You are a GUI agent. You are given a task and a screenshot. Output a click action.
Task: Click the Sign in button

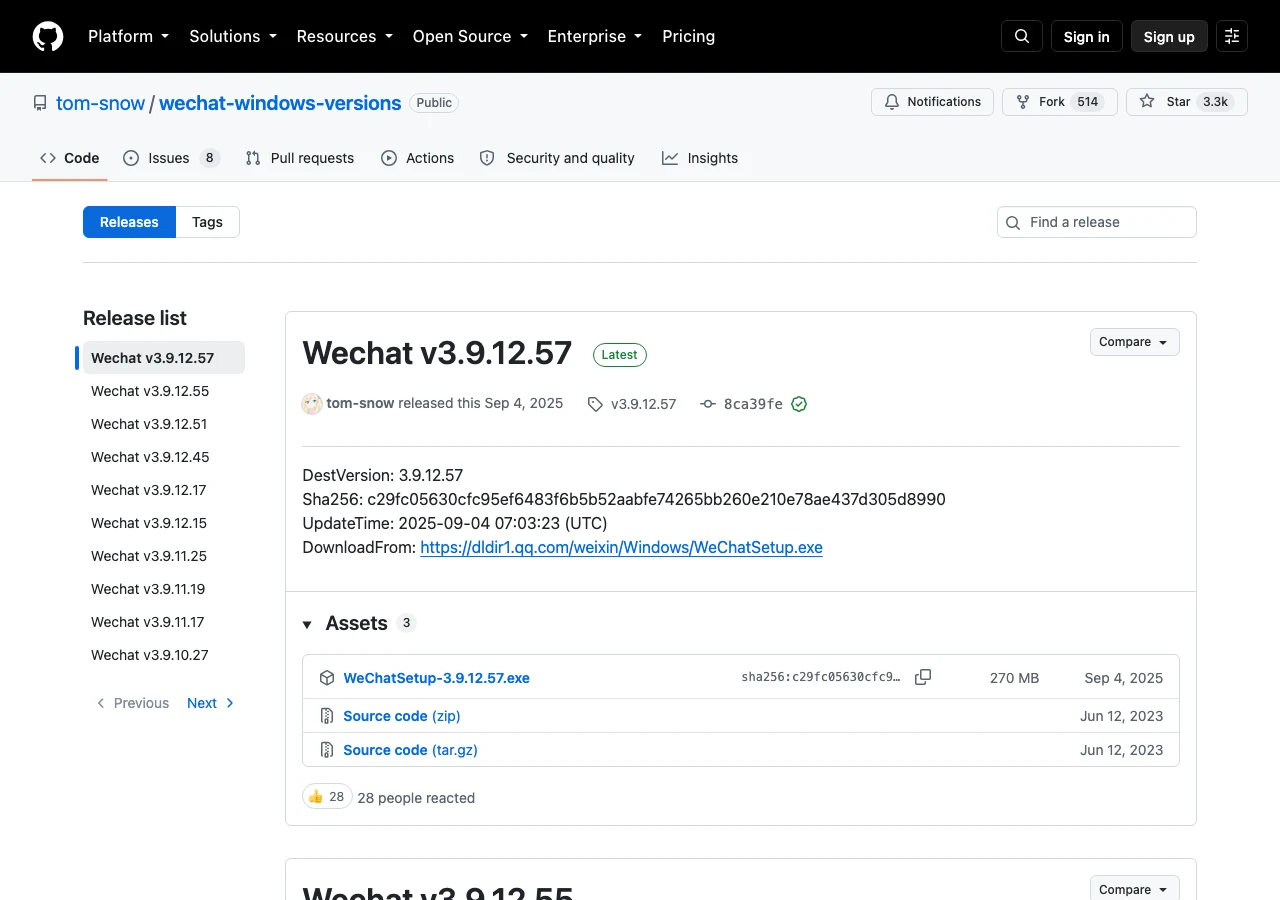(x=1087, y=36)
